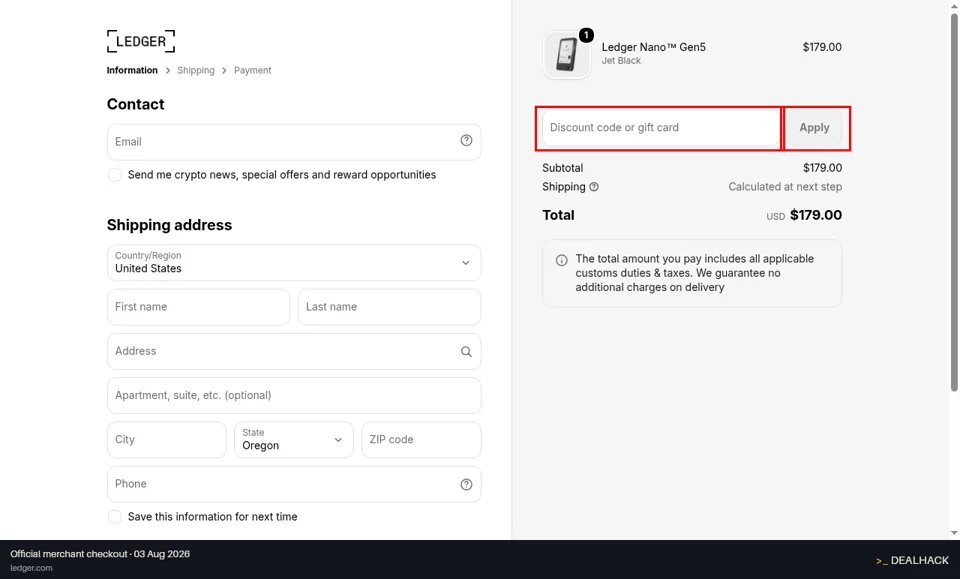This screenshot has height=579, width=960.
Task: Click the Ledger Nano Gen5 product thumbnail
Action: click(567, 54)
